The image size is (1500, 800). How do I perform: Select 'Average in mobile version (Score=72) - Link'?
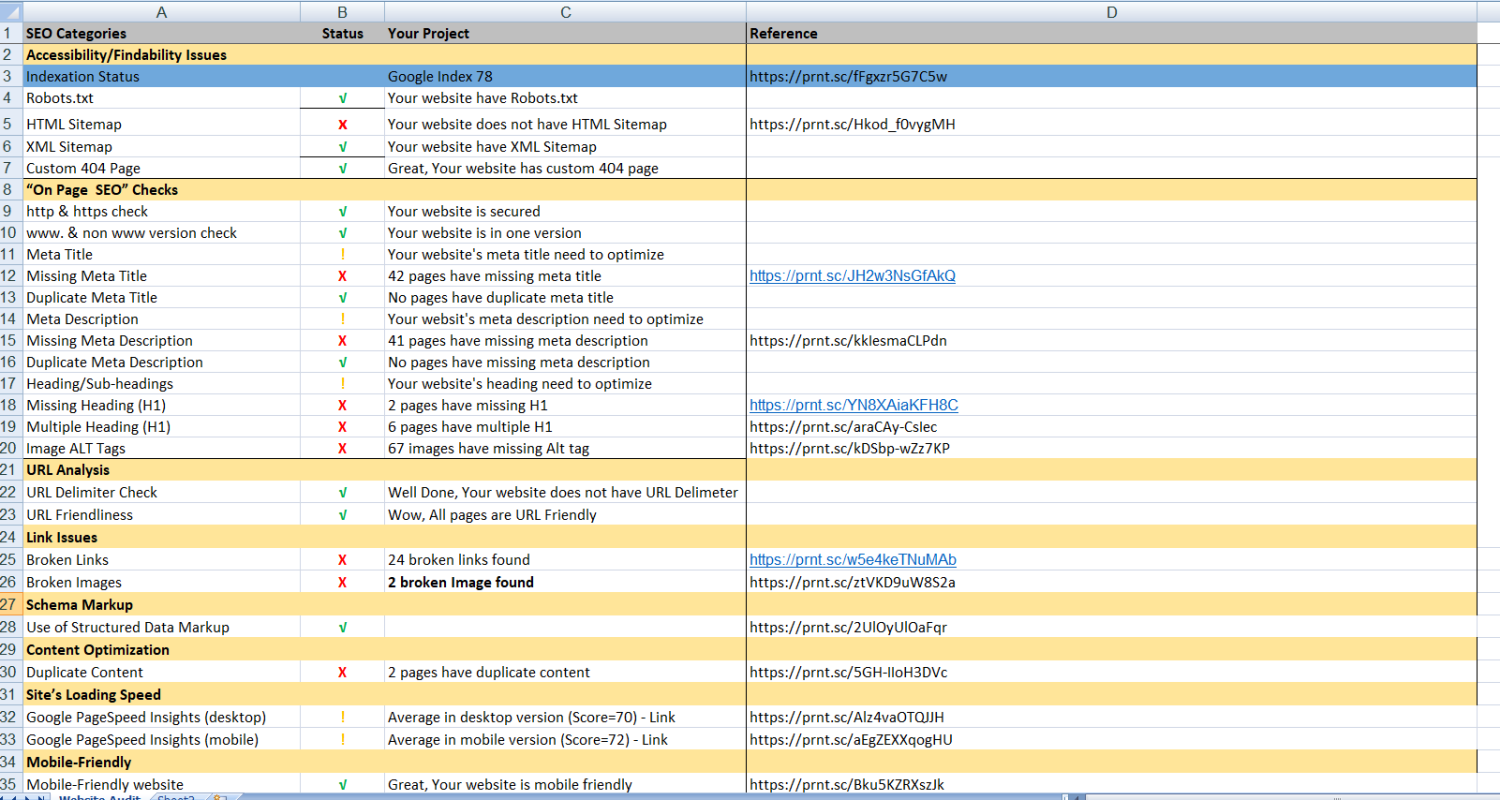[x=565, y=740]
